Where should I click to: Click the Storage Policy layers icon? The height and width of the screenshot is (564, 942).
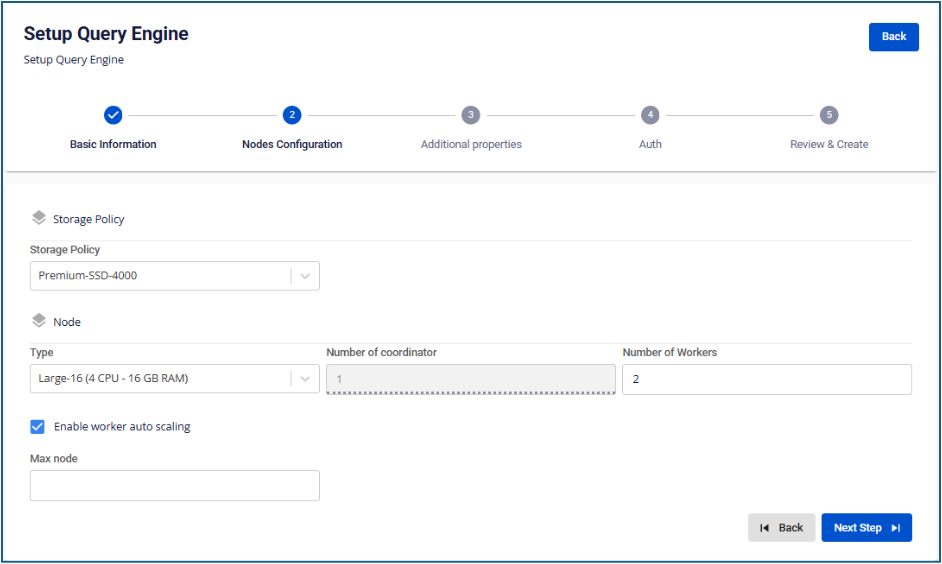pos(39,218)
